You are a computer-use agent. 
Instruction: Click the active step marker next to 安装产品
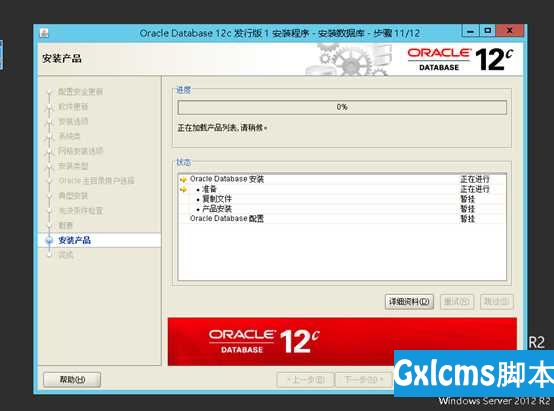point(49,240)
